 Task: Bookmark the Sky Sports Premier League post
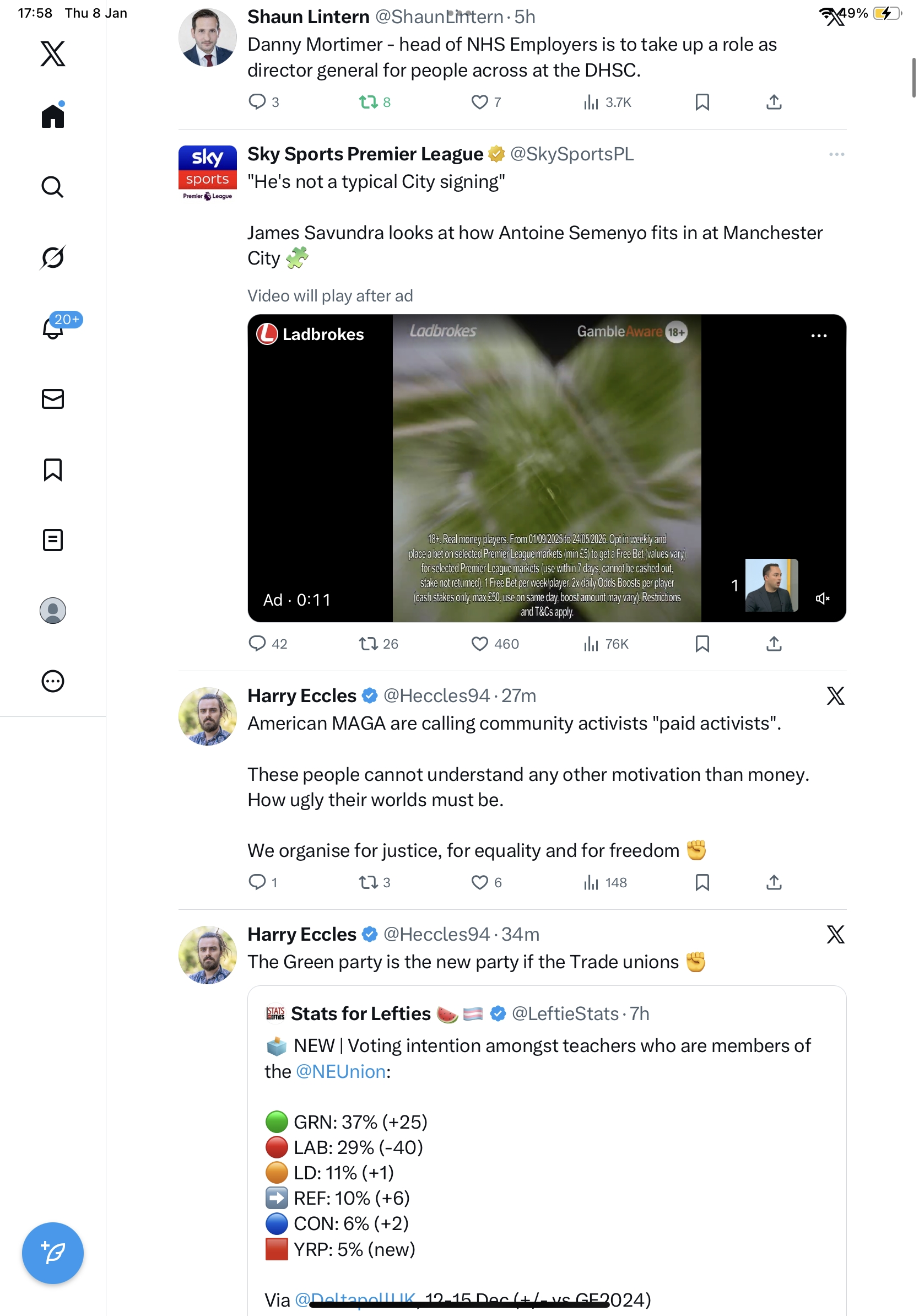(x=702, y=644)
